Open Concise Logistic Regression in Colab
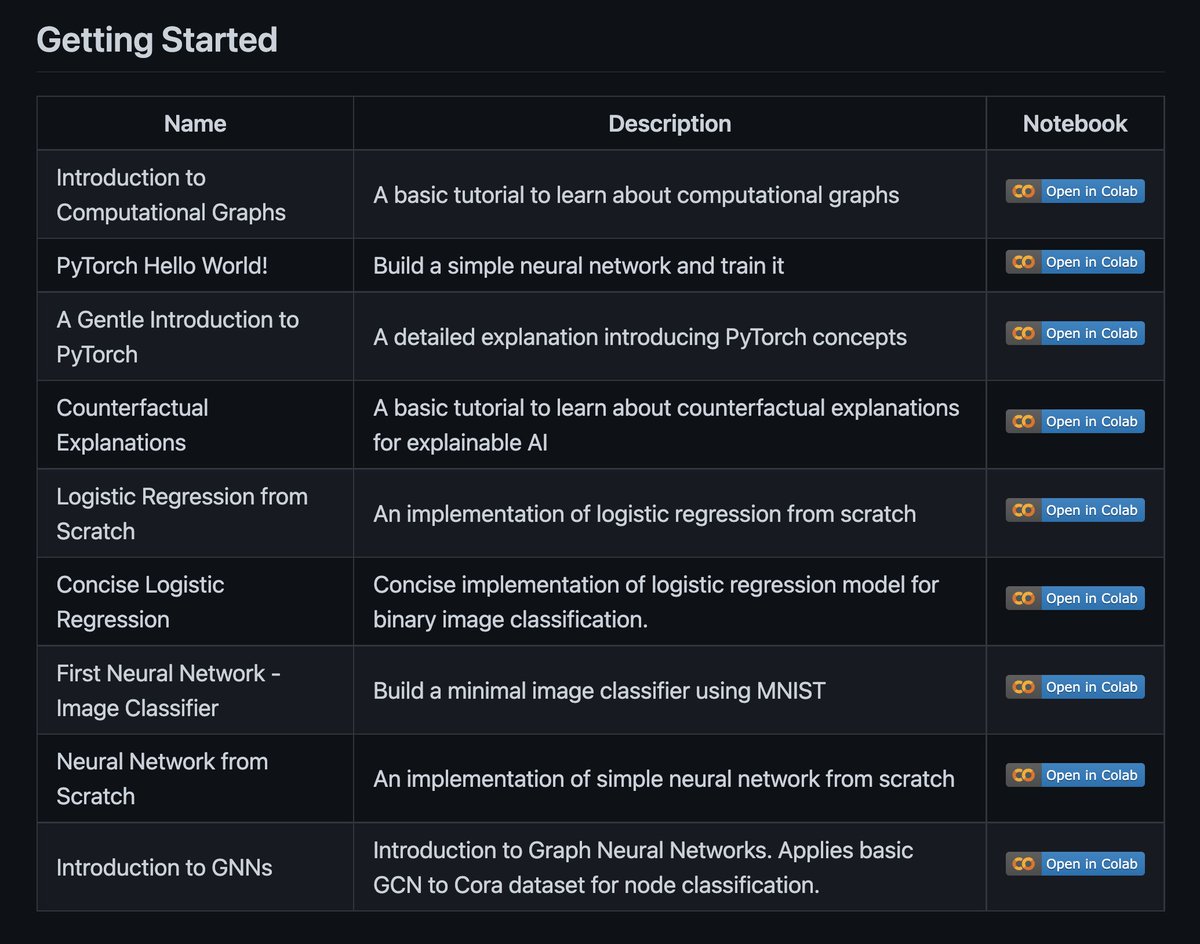This screenshot has height=944, width=1200. [1075, 598]
